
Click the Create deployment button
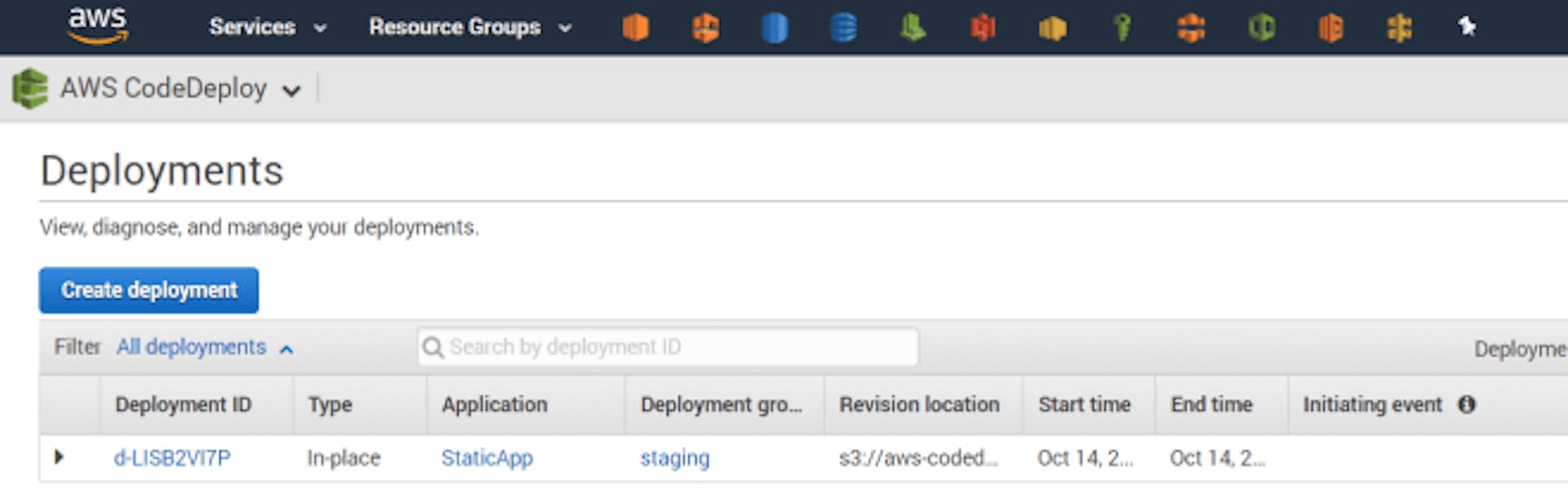point(149,290)
